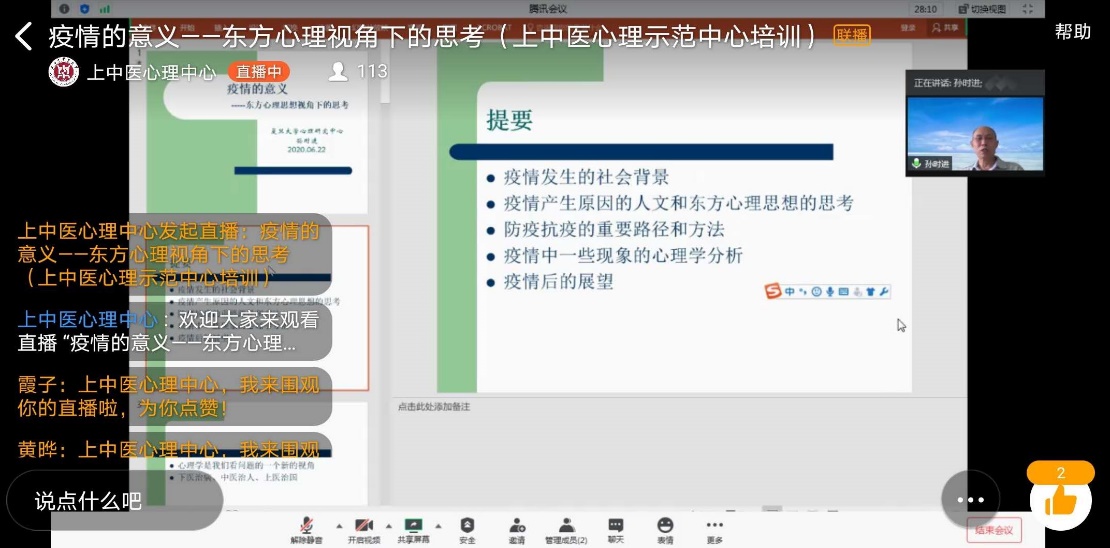Turn on camera with 开启视频
Image resolution: width=1110 pixels, height=548 pixels.
(x=363, y=529)
